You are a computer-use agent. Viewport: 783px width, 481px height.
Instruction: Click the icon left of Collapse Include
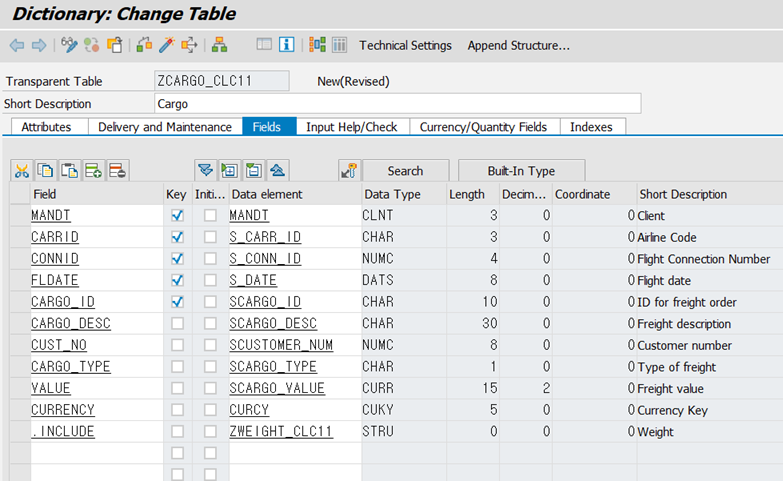(253, 171)
